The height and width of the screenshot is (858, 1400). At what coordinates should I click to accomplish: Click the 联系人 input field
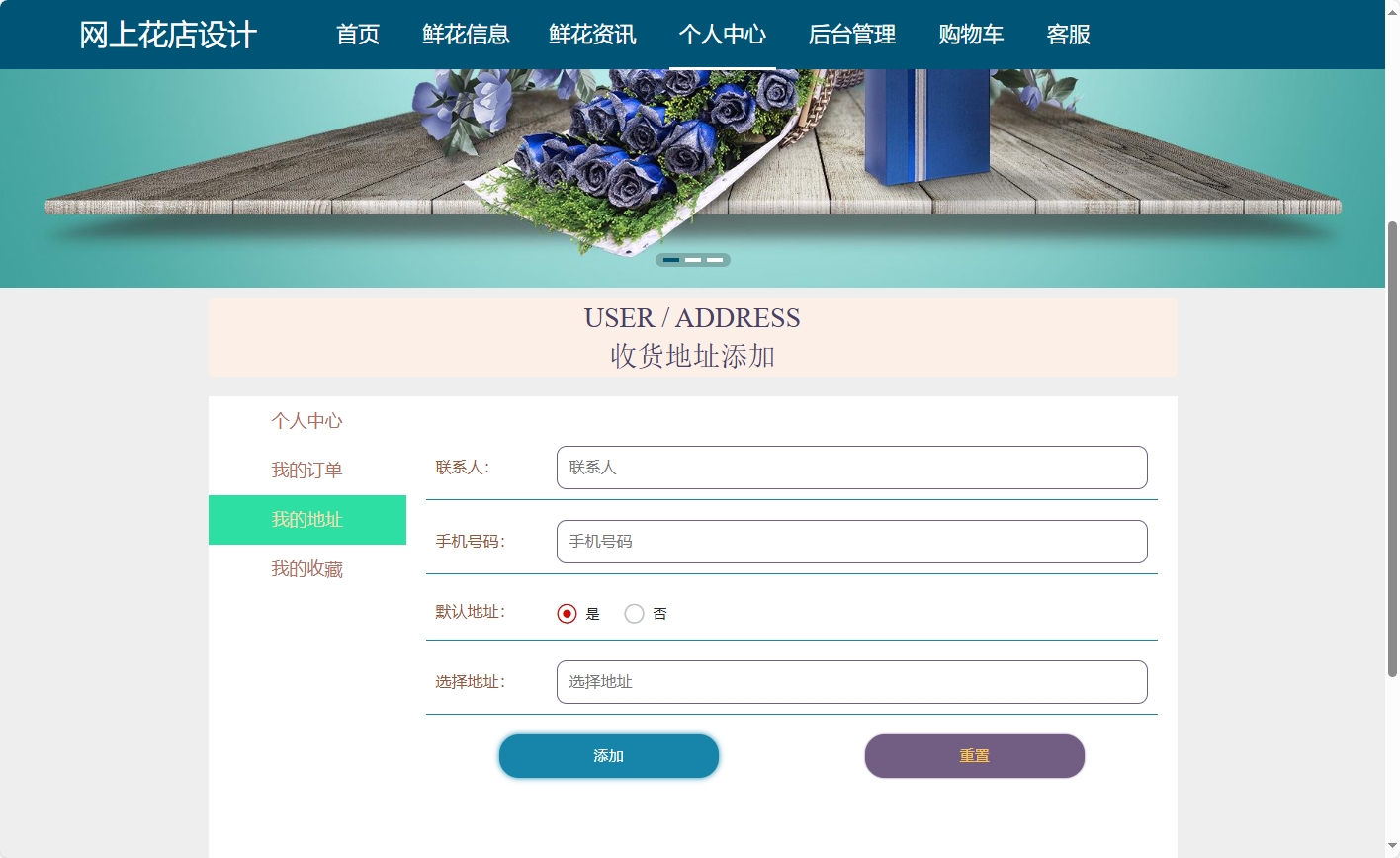[850, 467]
